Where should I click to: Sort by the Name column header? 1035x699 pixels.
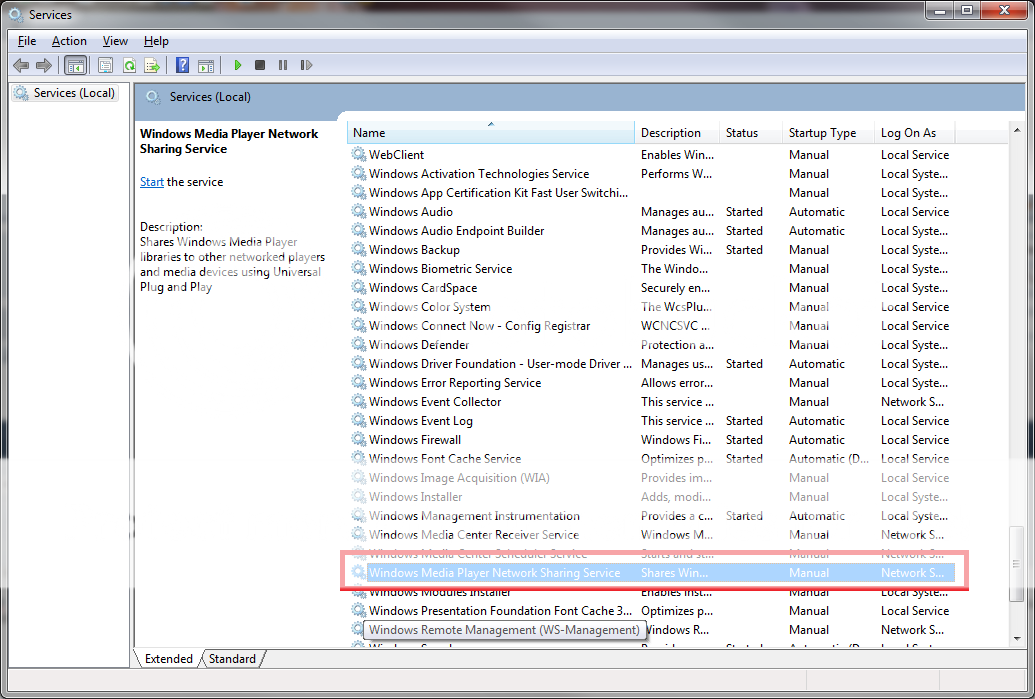(x=490, y=133)
